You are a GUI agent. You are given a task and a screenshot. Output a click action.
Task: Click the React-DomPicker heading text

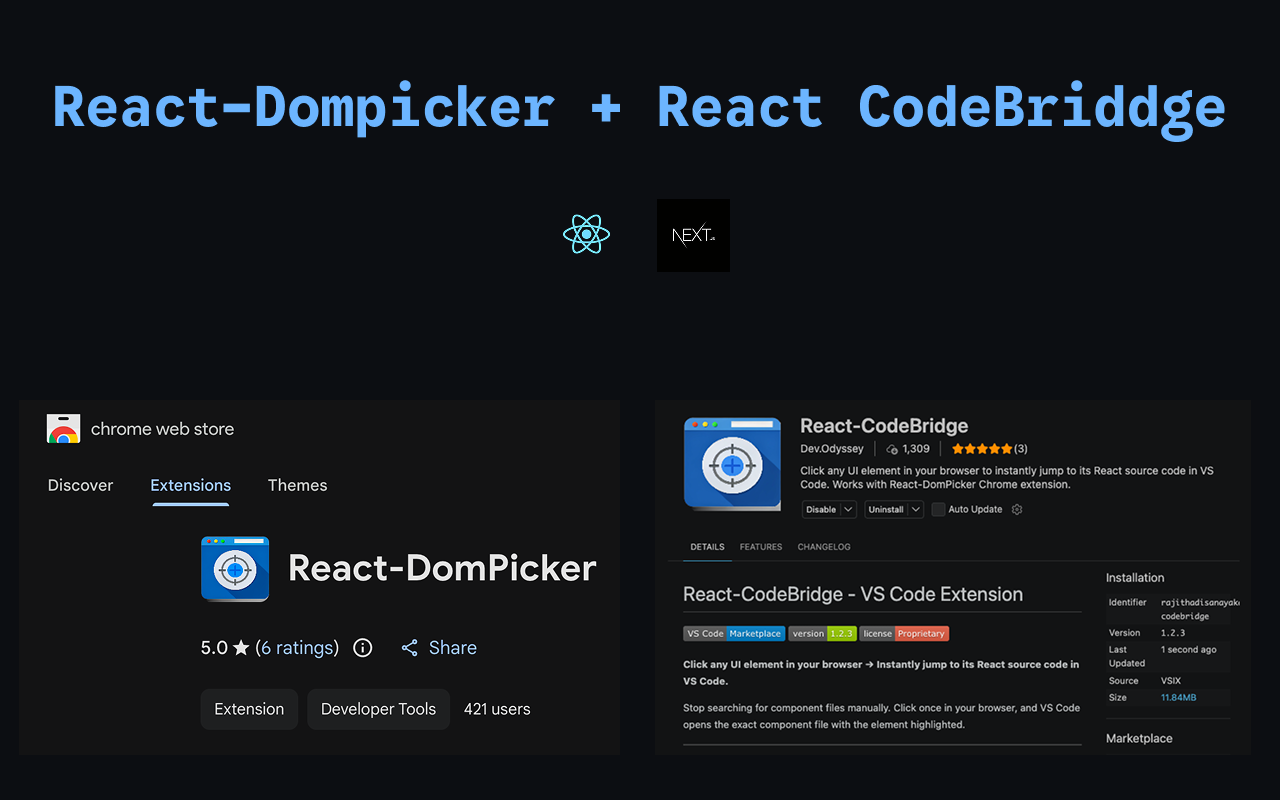442,568
